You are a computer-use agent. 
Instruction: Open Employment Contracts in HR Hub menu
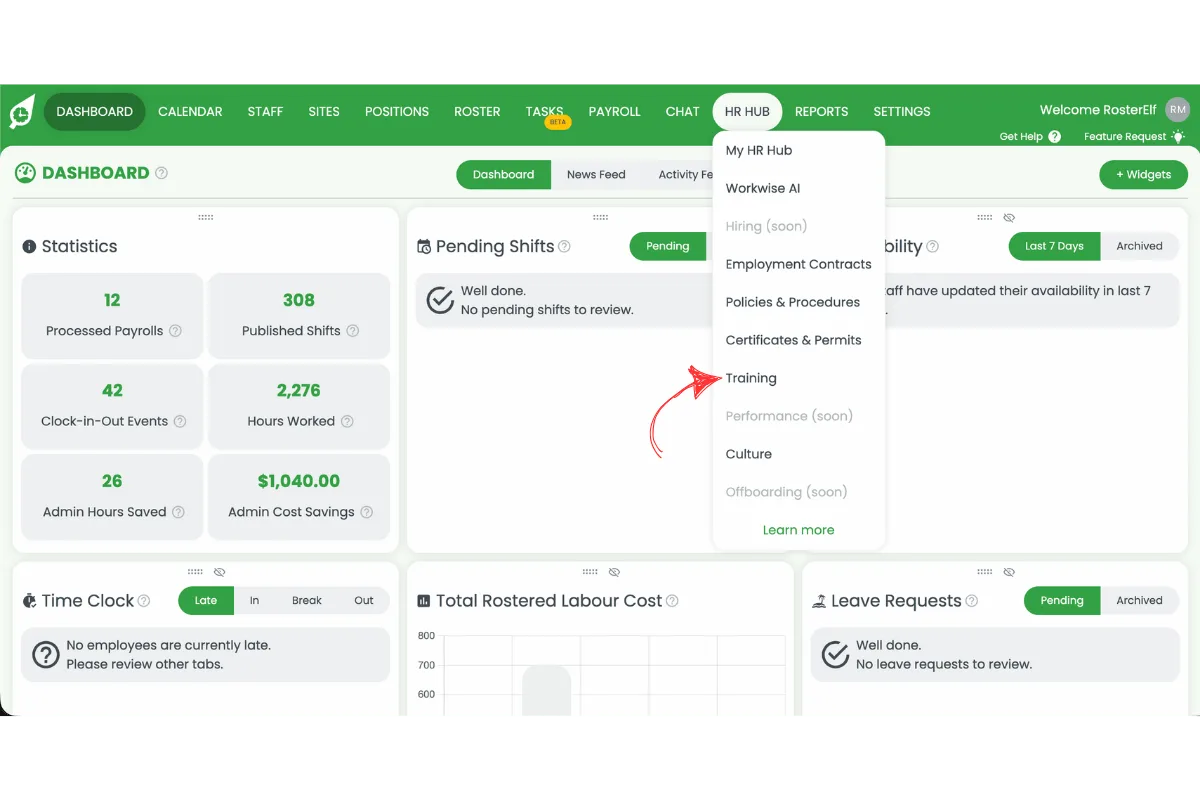[x=798, y=264]
